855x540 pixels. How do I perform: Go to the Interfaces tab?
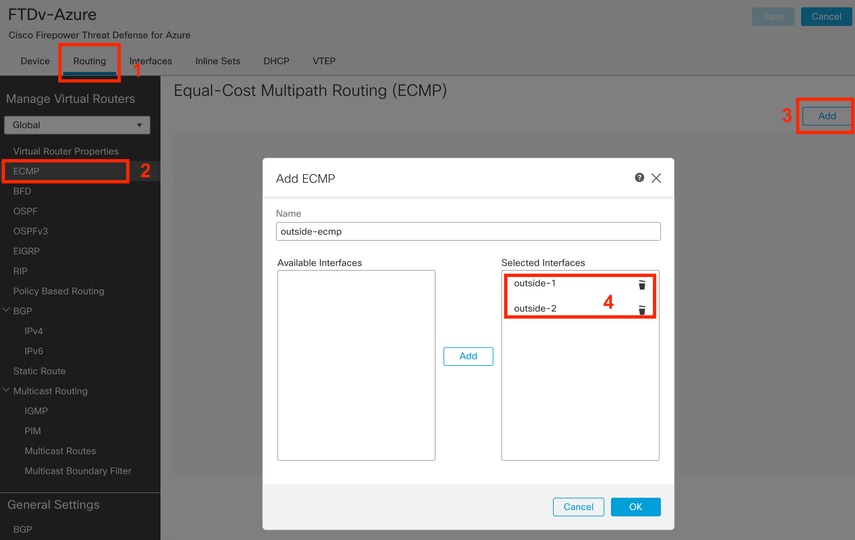pyautogui.click(x=150, y=61)
